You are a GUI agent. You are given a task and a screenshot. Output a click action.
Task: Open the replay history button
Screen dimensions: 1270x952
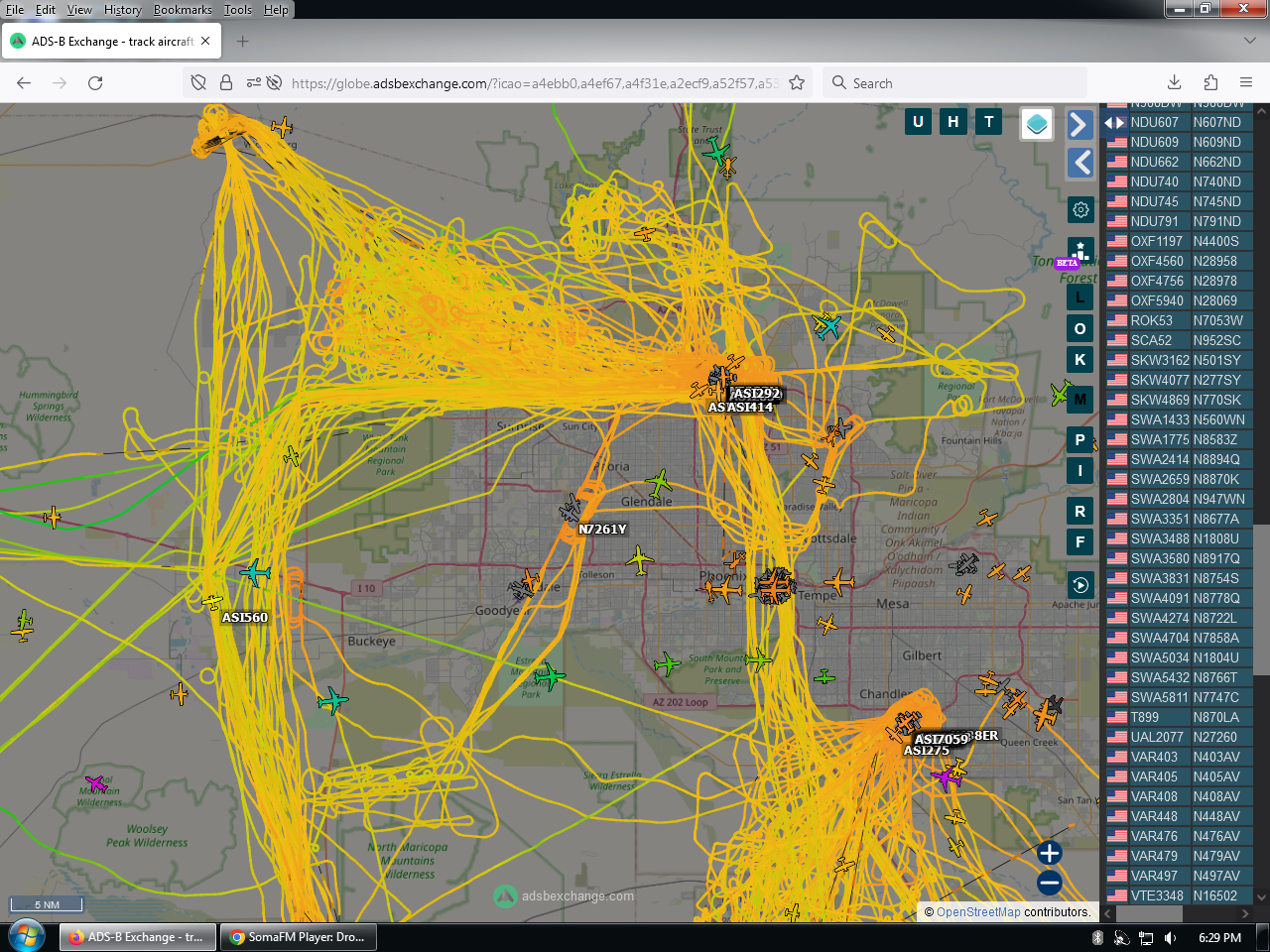coord(1080,585)
